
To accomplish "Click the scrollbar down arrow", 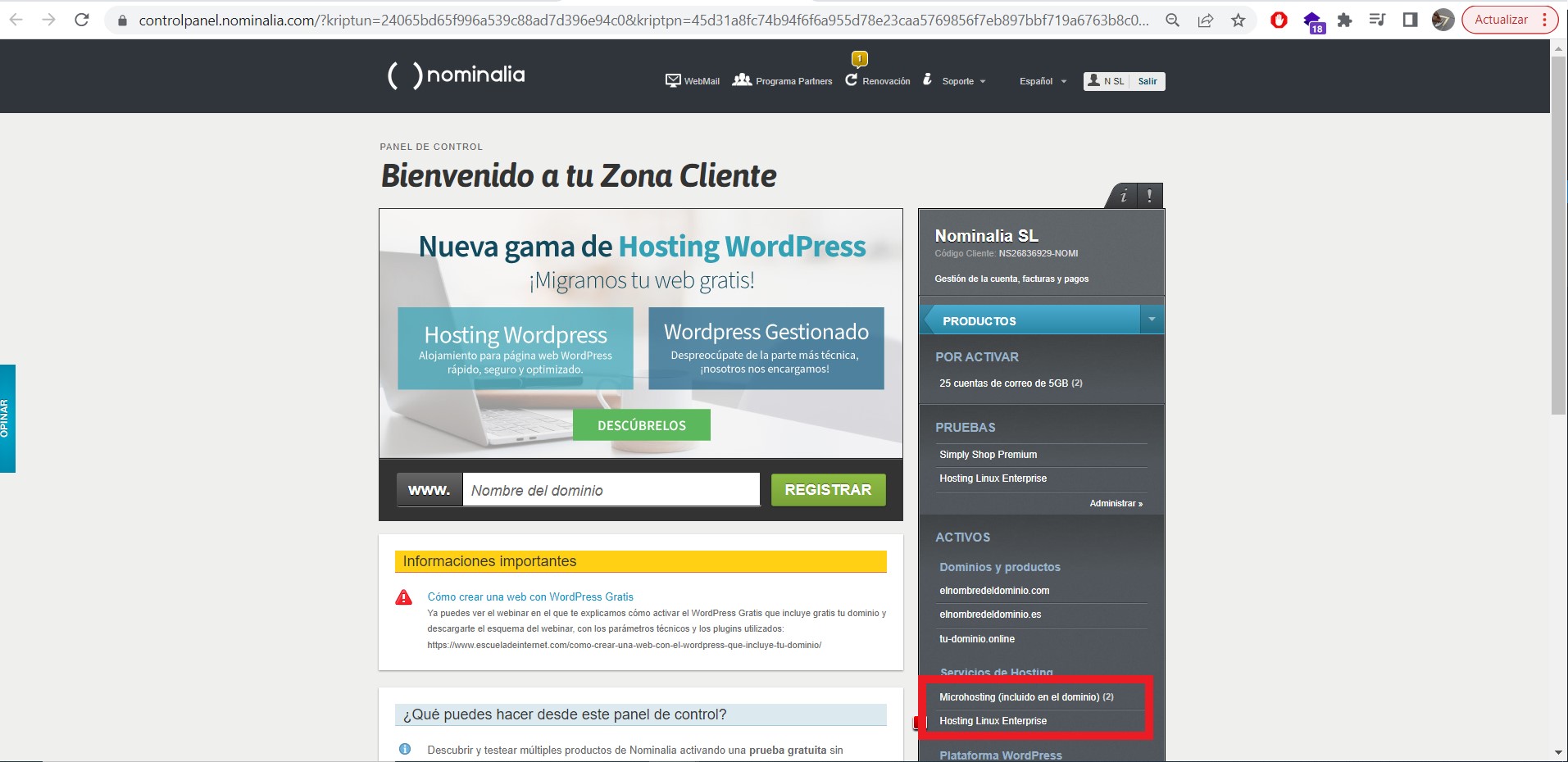I will tap(1559, 752).
